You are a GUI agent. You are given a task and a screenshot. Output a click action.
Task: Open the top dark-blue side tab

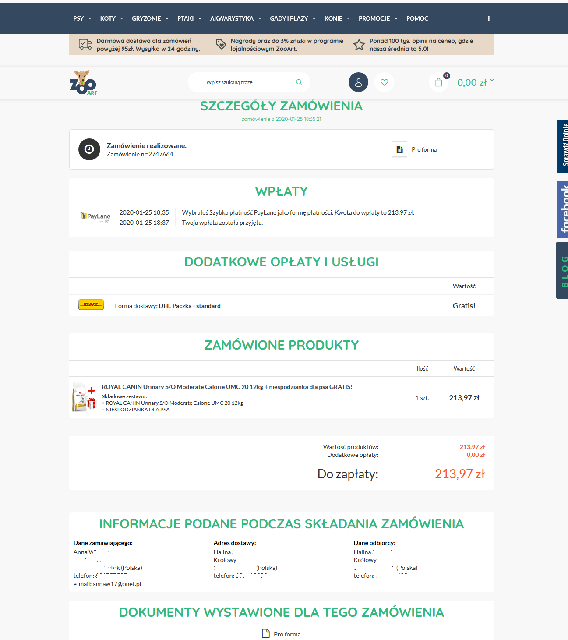click(562, 147)
